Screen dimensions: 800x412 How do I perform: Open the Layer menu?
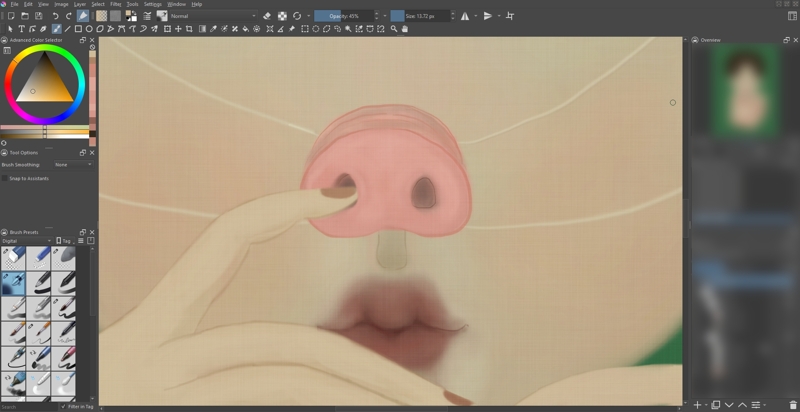click(x=80, y=4)
